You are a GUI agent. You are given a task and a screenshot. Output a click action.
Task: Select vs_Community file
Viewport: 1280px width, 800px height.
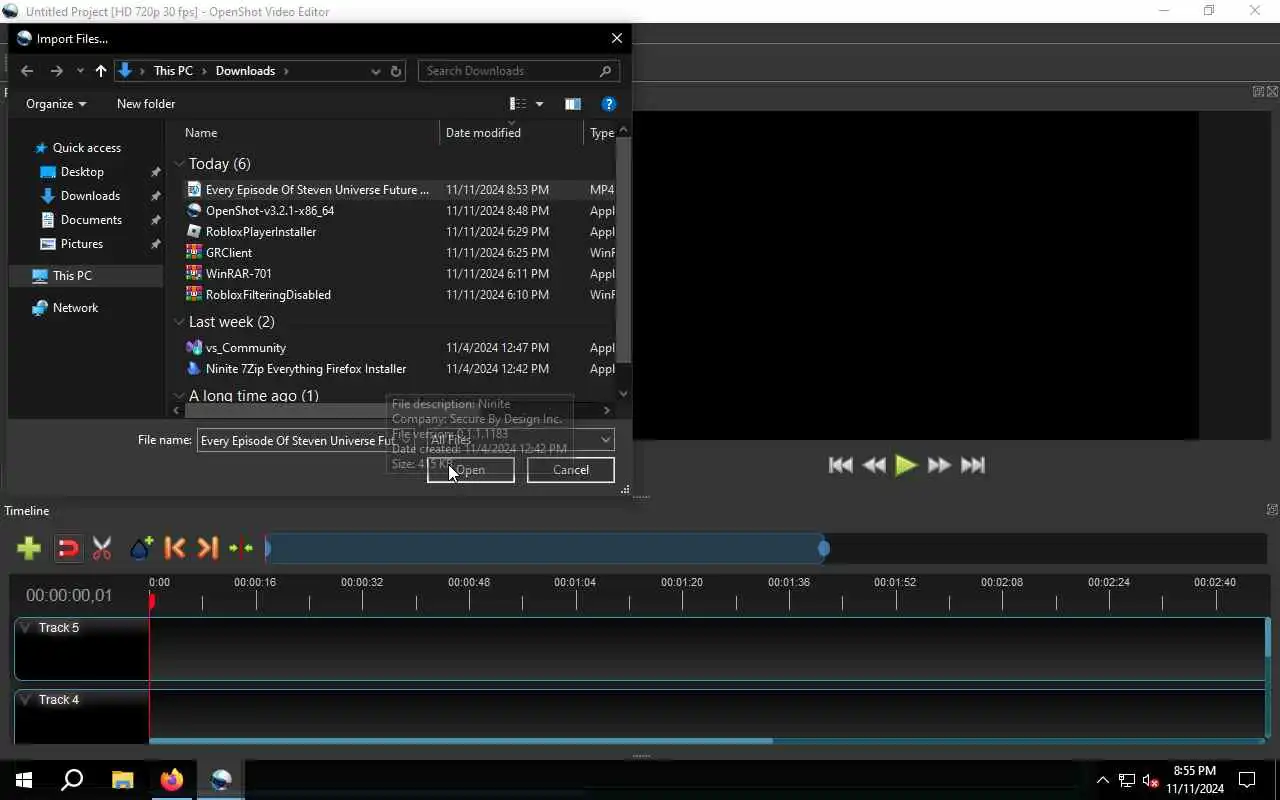[x=246, y=348]
